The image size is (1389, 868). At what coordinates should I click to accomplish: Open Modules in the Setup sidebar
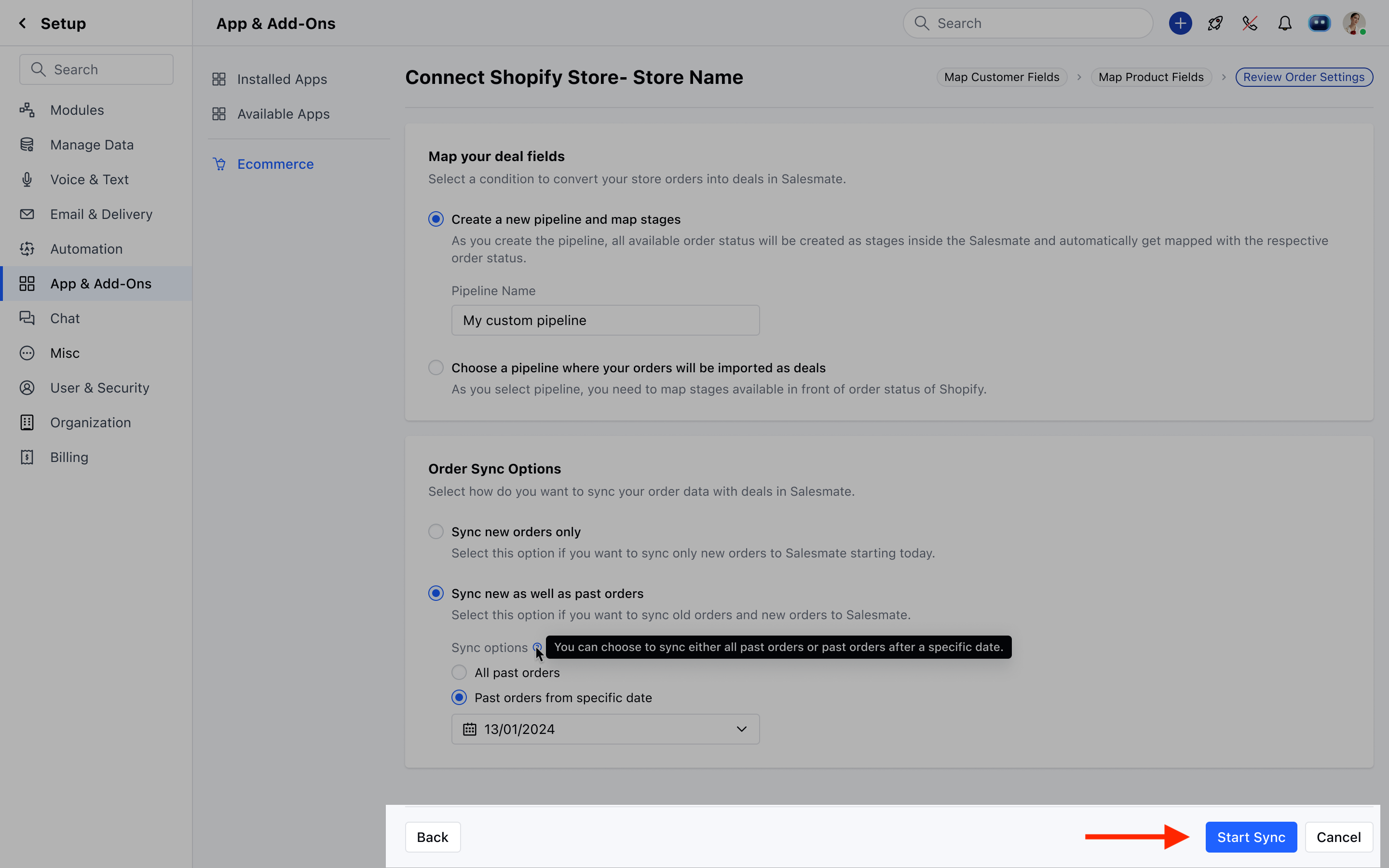[x=77, y=109]
